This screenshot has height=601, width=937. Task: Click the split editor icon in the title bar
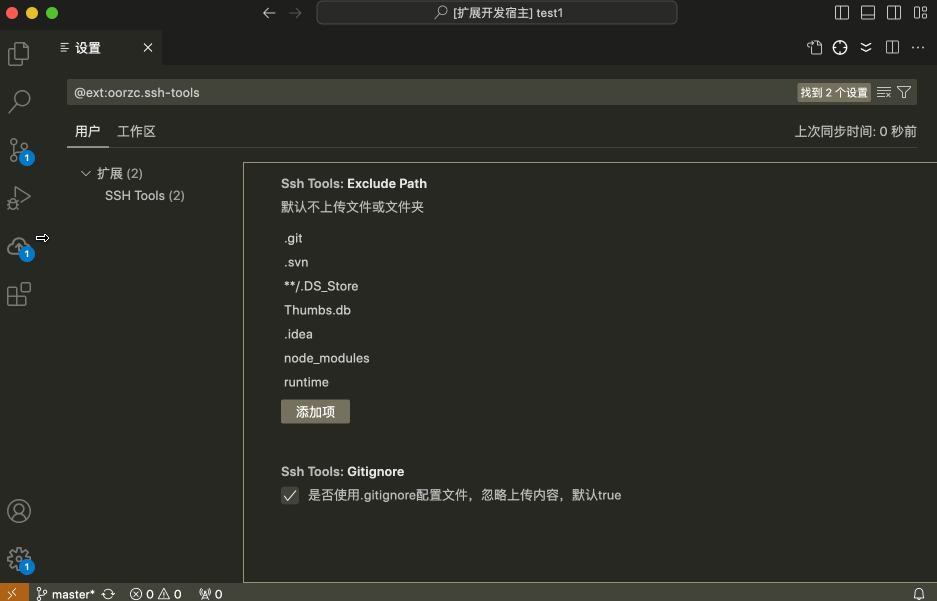[891, 47]
